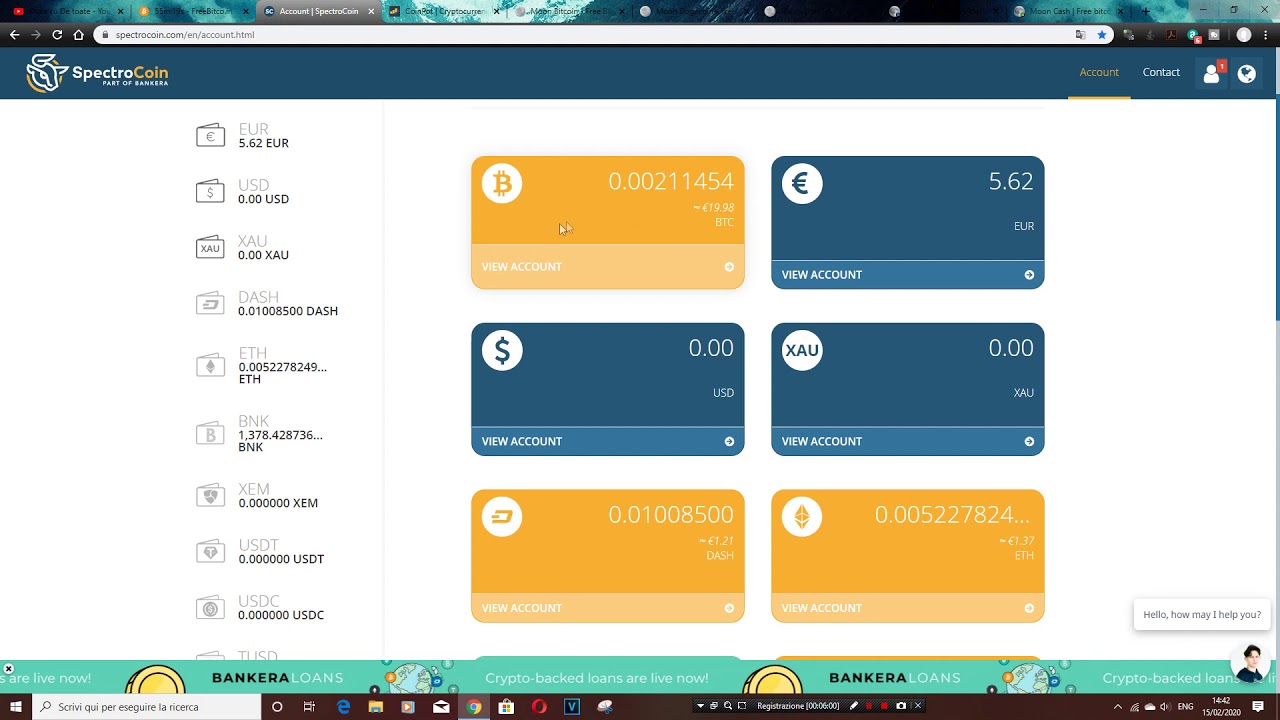The width and height of the screenshot is (1280, 720).
Task: Reload the page
Action: 57,34
